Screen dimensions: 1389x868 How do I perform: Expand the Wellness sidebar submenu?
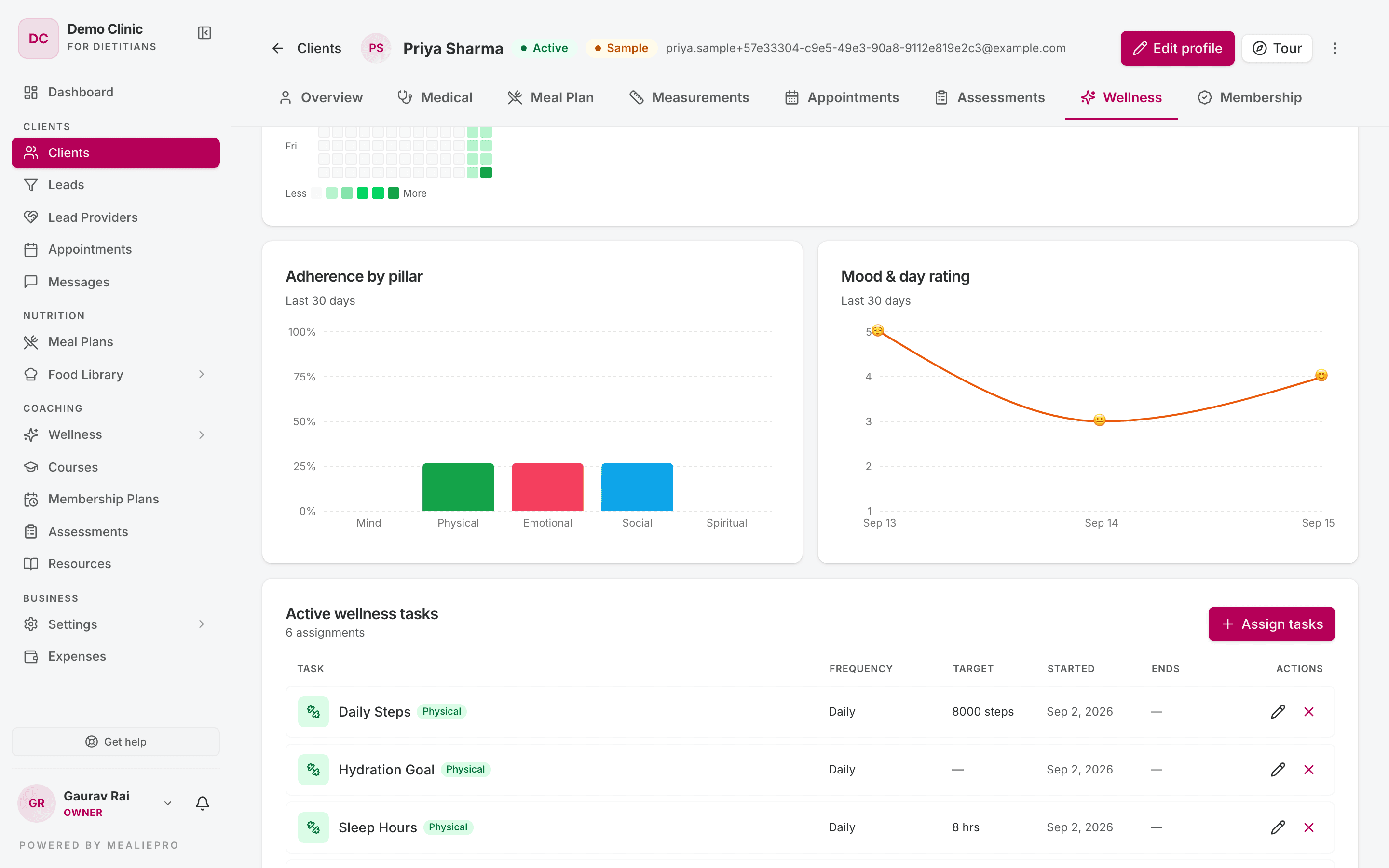pos(201,434)
